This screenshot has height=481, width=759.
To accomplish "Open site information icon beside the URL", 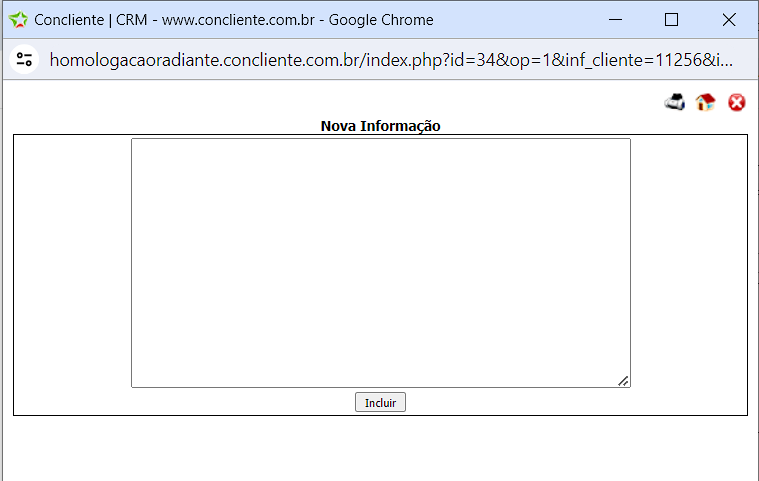I will (x=24, y=59).
